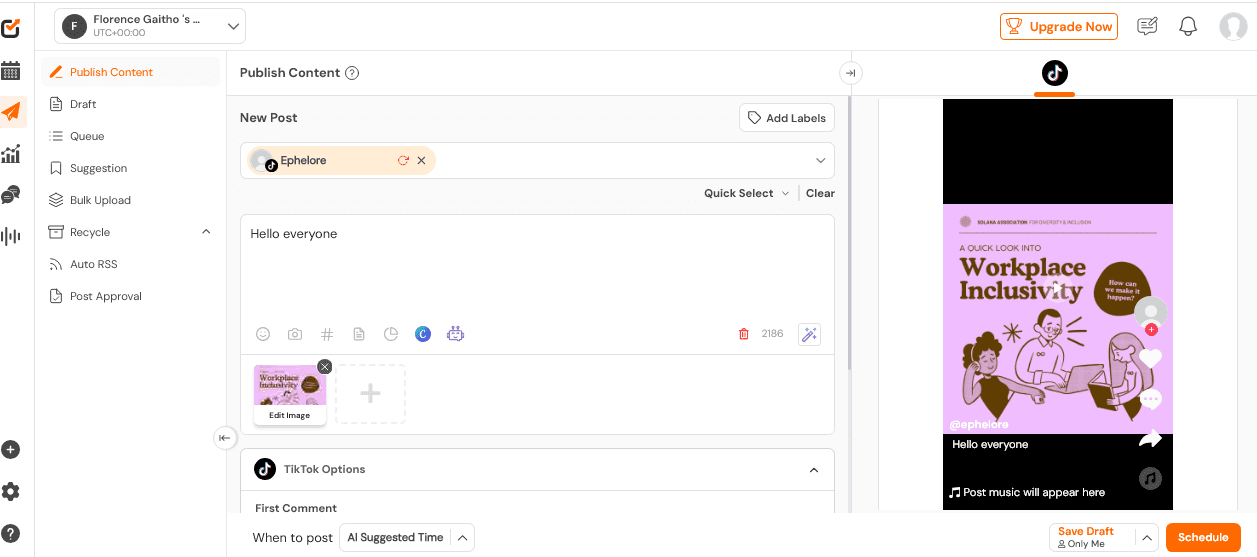The image size is (1257, 557).
Task: Open the Quick Select dropdown
Action: (x=746, y=193)
